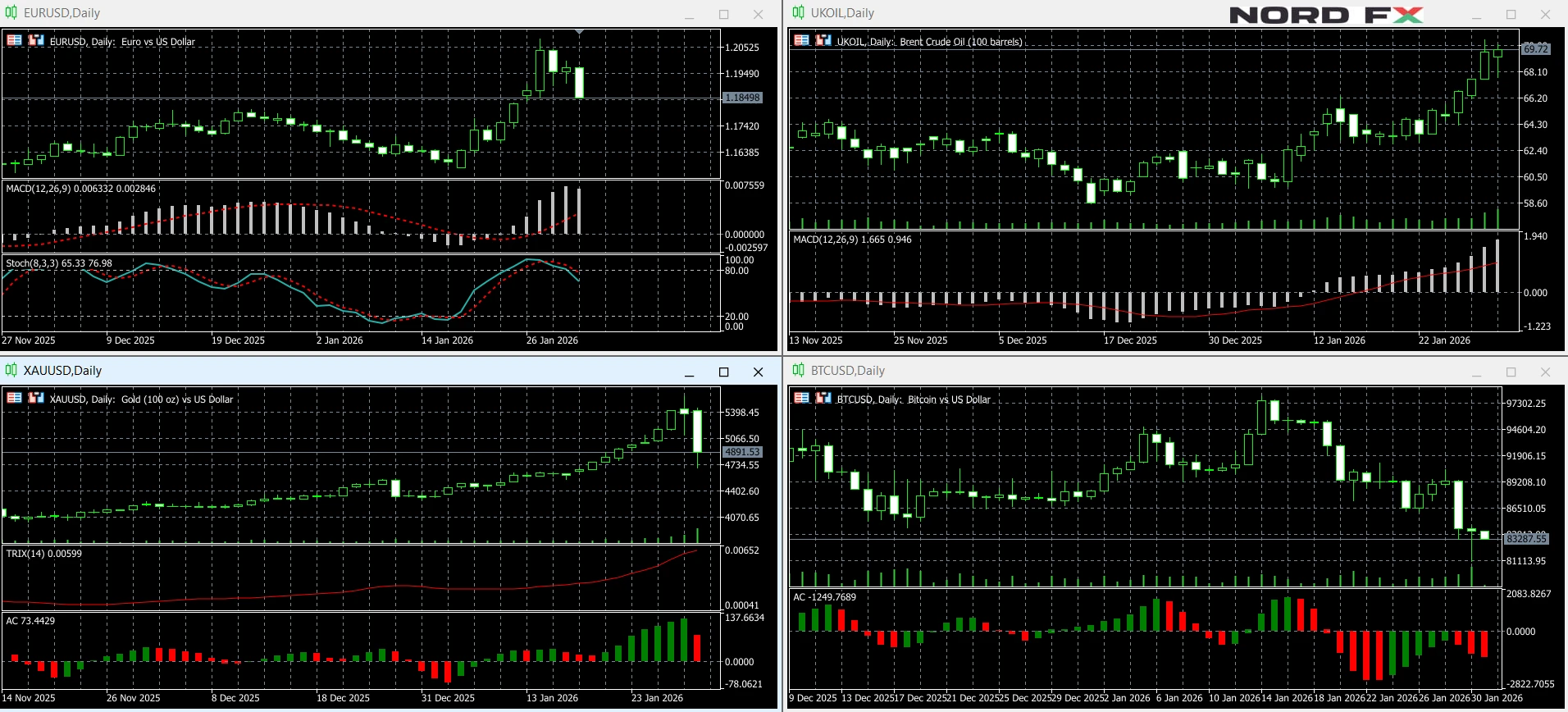
Task: Click the UKOIL,Daily window title icon
Action: point(798,12)
